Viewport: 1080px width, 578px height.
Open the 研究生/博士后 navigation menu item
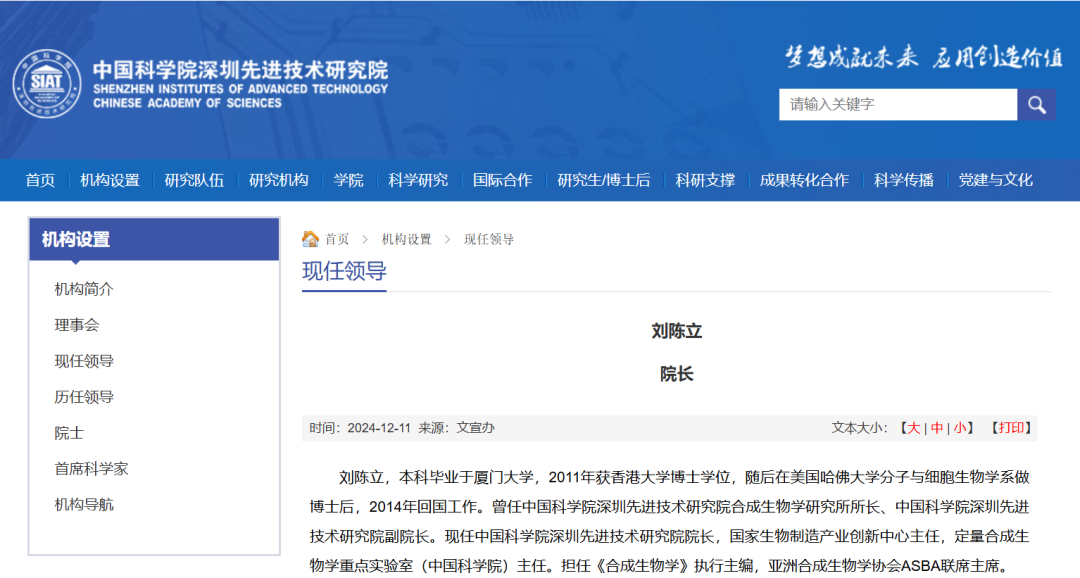click(x=603, y=180)
